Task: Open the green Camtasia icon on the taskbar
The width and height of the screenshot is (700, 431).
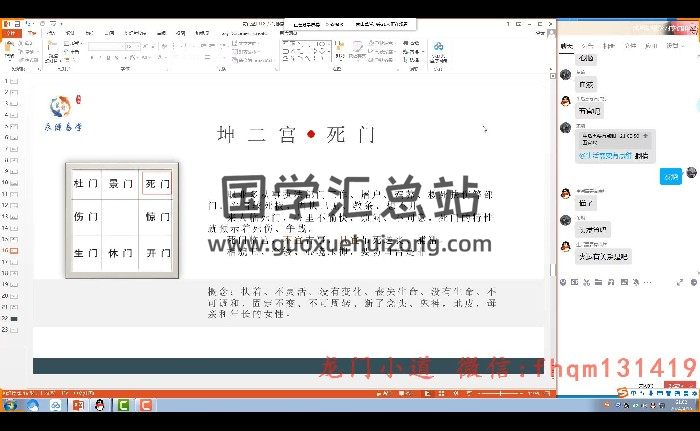Action: tap(123, 405)
